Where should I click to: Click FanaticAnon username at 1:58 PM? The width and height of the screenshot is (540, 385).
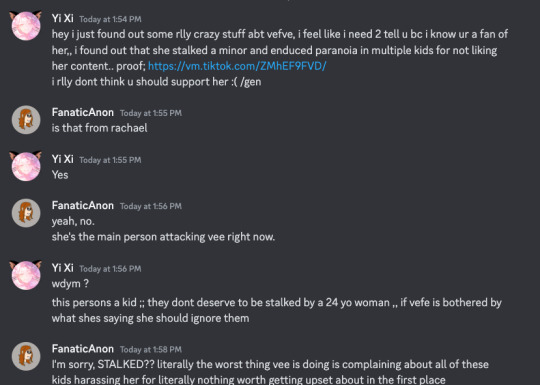(x=83, y=349)
